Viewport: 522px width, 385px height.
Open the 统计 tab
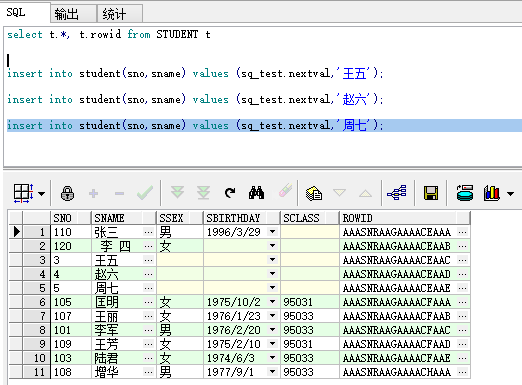120,14
